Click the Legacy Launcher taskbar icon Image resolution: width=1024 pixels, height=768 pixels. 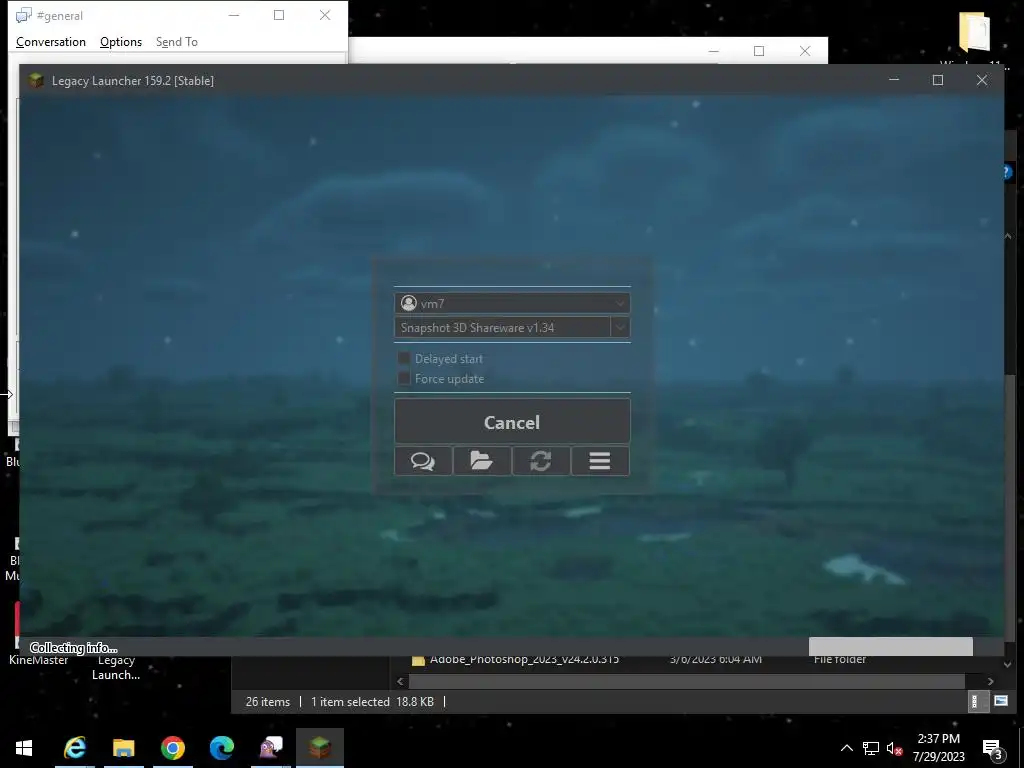point(319,748)
